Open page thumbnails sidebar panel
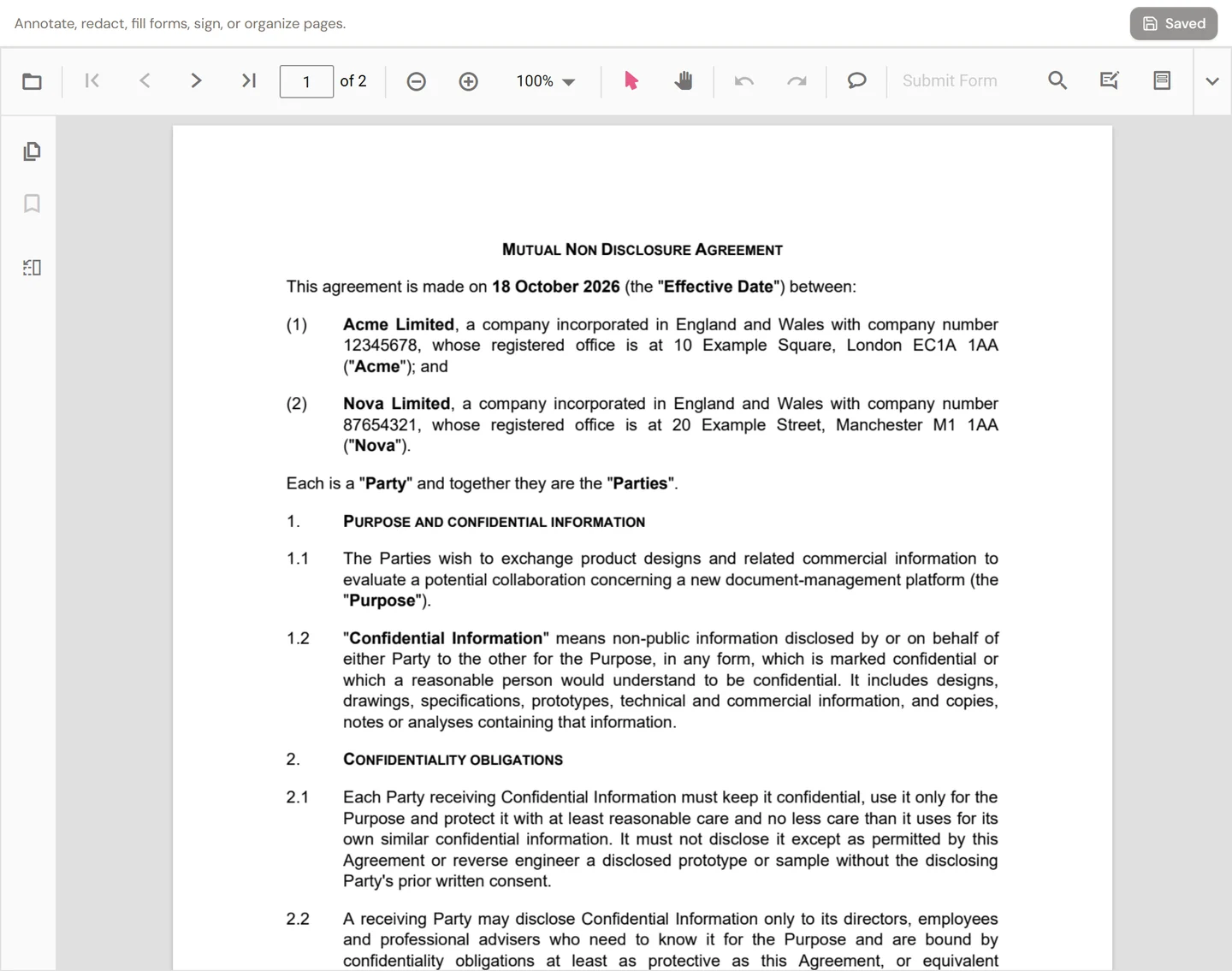The width and height of the screenshot is (1232, 971). (32, 151)
